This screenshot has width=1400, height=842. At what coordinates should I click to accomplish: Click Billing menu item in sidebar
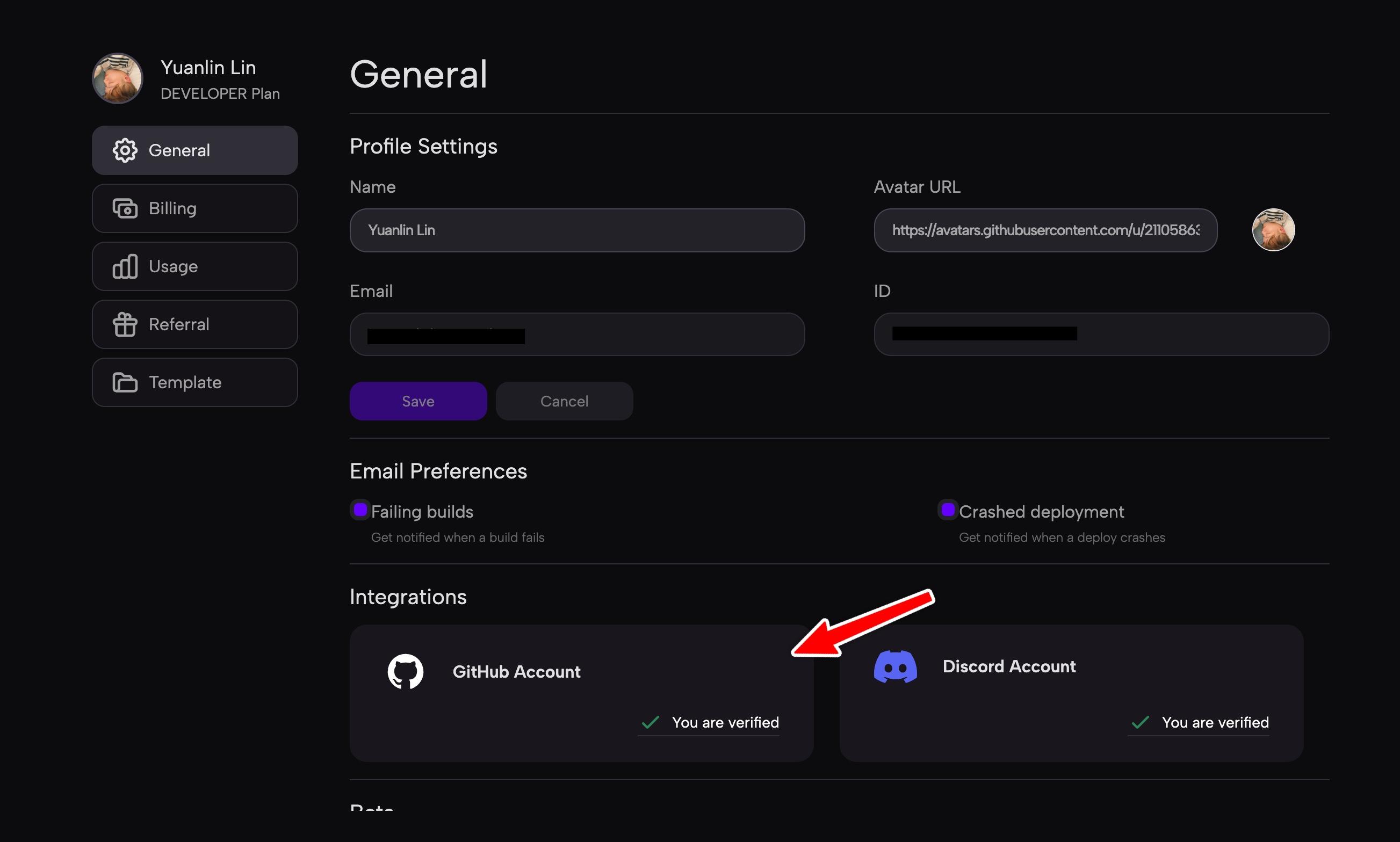point(197,207)
